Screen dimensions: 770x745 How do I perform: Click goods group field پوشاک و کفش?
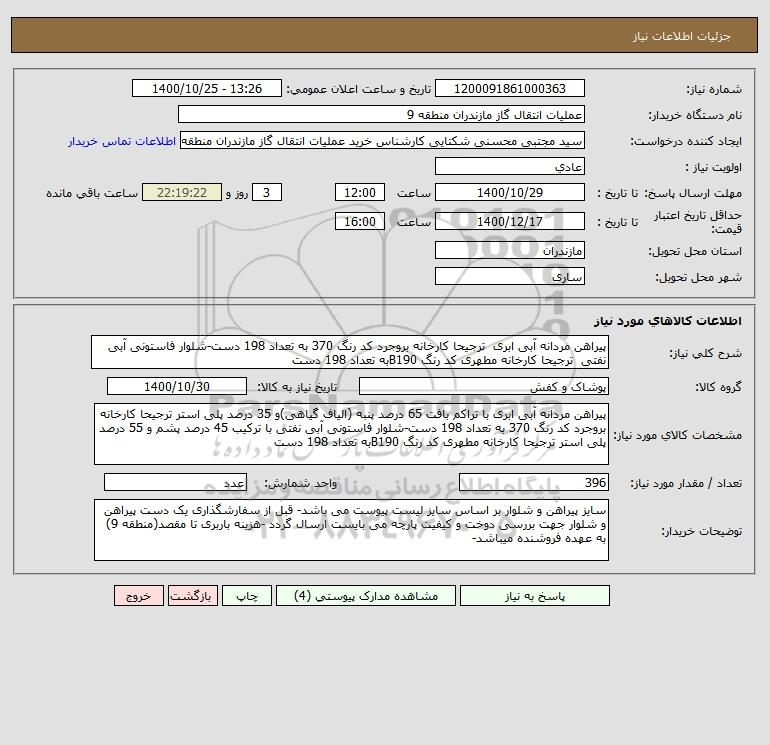coord(484,386)
